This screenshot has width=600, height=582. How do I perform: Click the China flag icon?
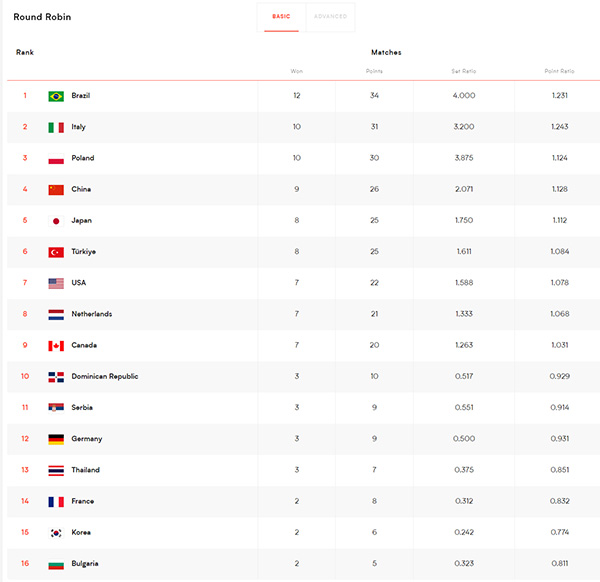click(x=56, y=190)
